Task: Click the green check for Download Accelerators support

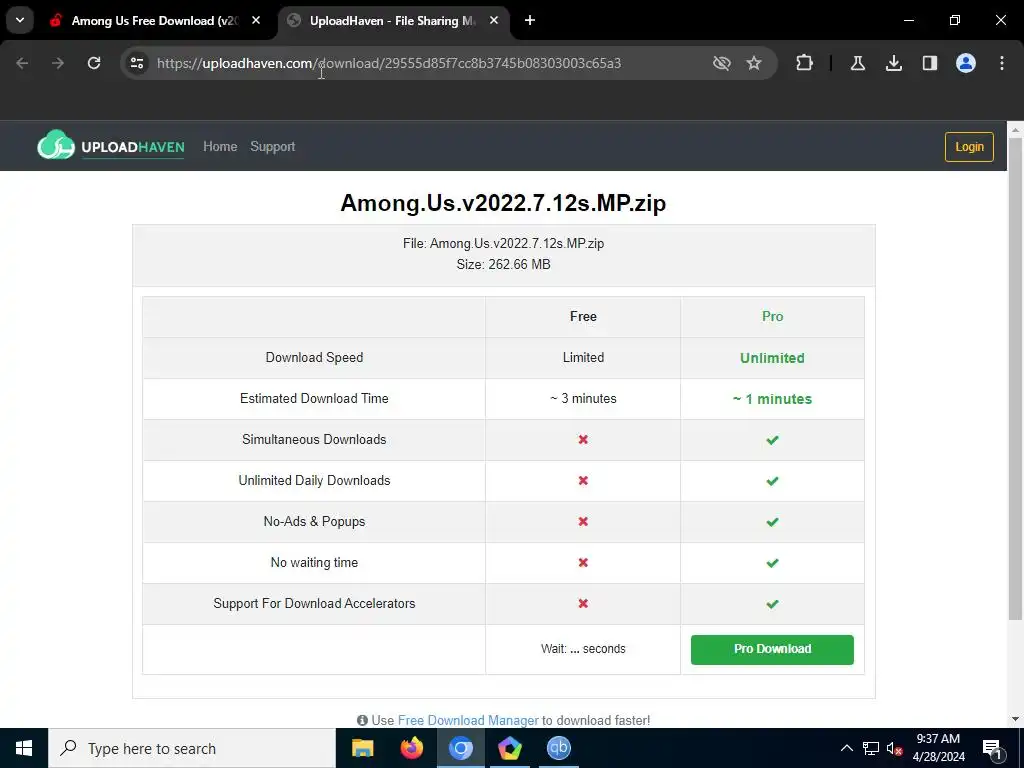Action: [x=772, y=604]
